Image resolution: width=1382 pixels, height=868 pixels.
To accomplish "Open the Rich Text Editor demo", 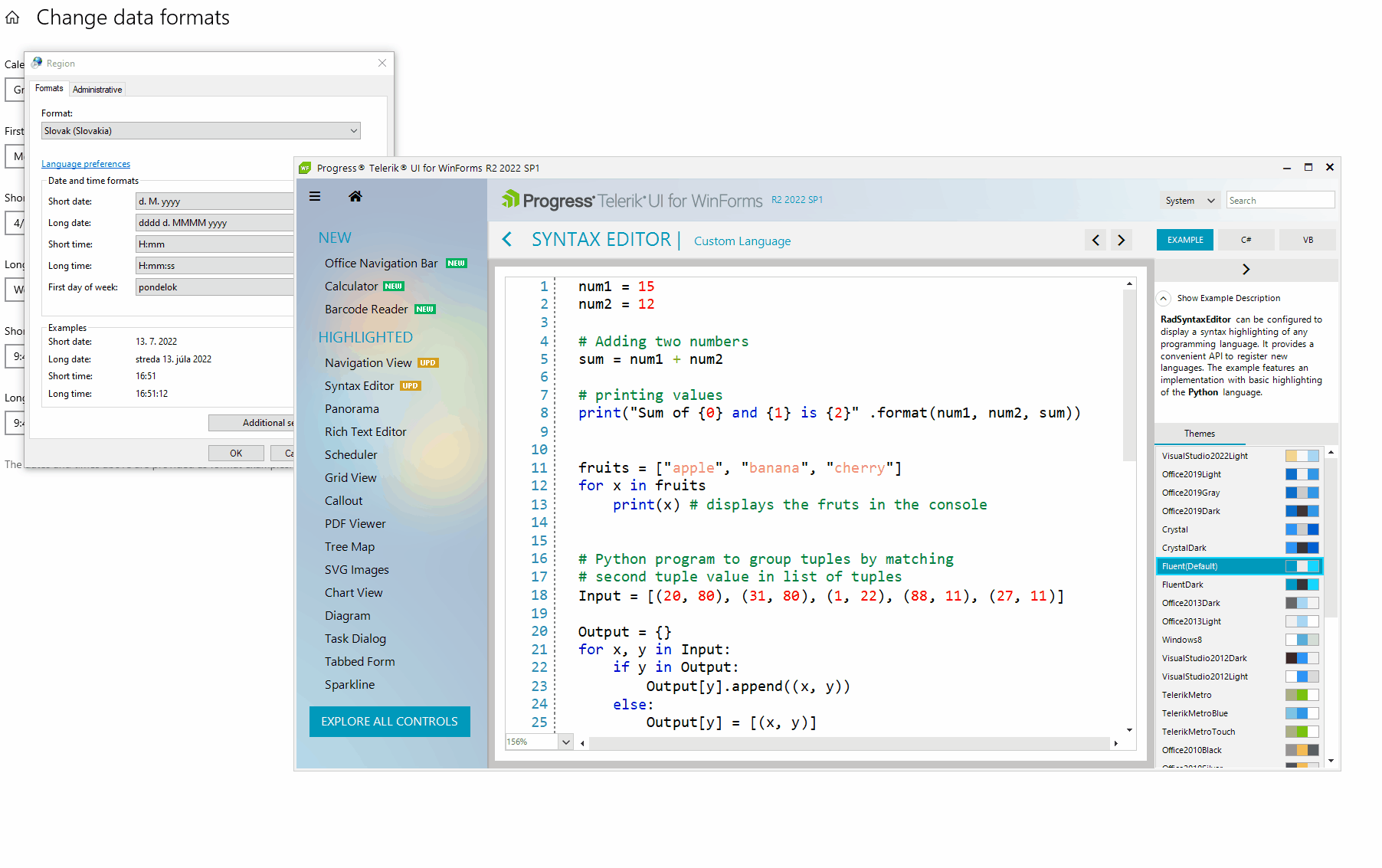I will coord(365,432).
